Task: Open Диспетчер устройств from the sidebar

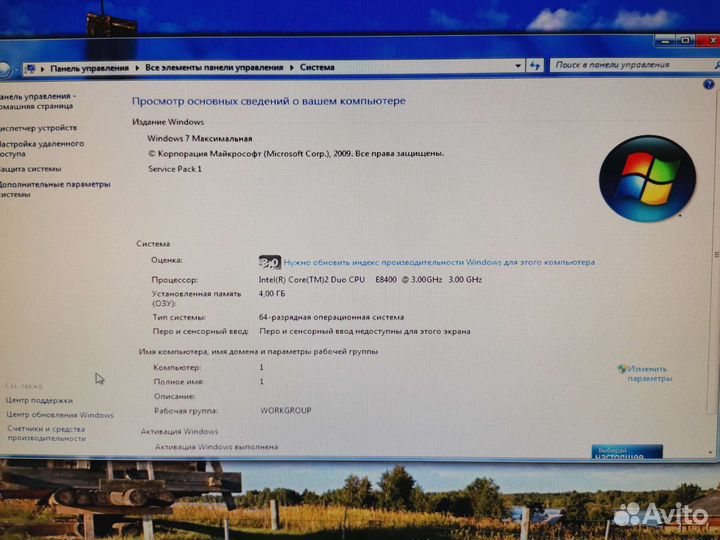Action: tap(39, 128)
